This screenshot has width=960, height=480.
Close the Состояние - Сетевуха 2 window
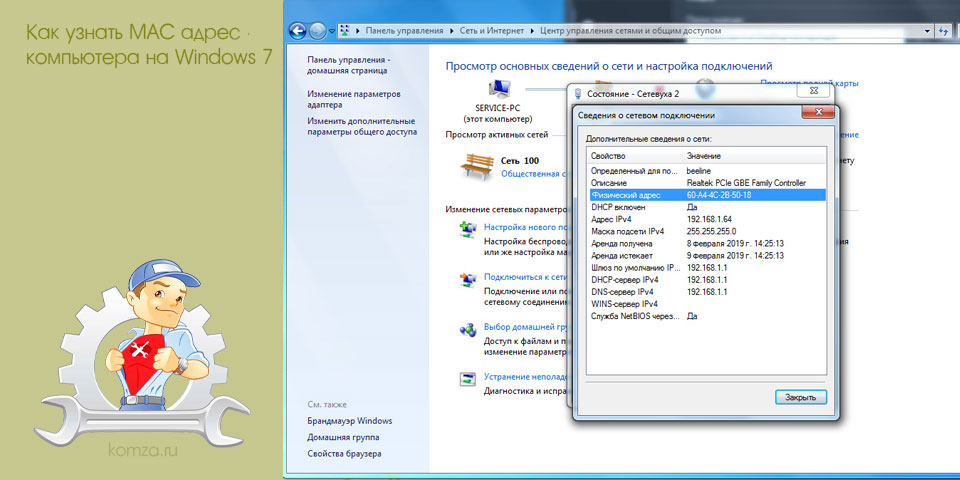point(814,91)
